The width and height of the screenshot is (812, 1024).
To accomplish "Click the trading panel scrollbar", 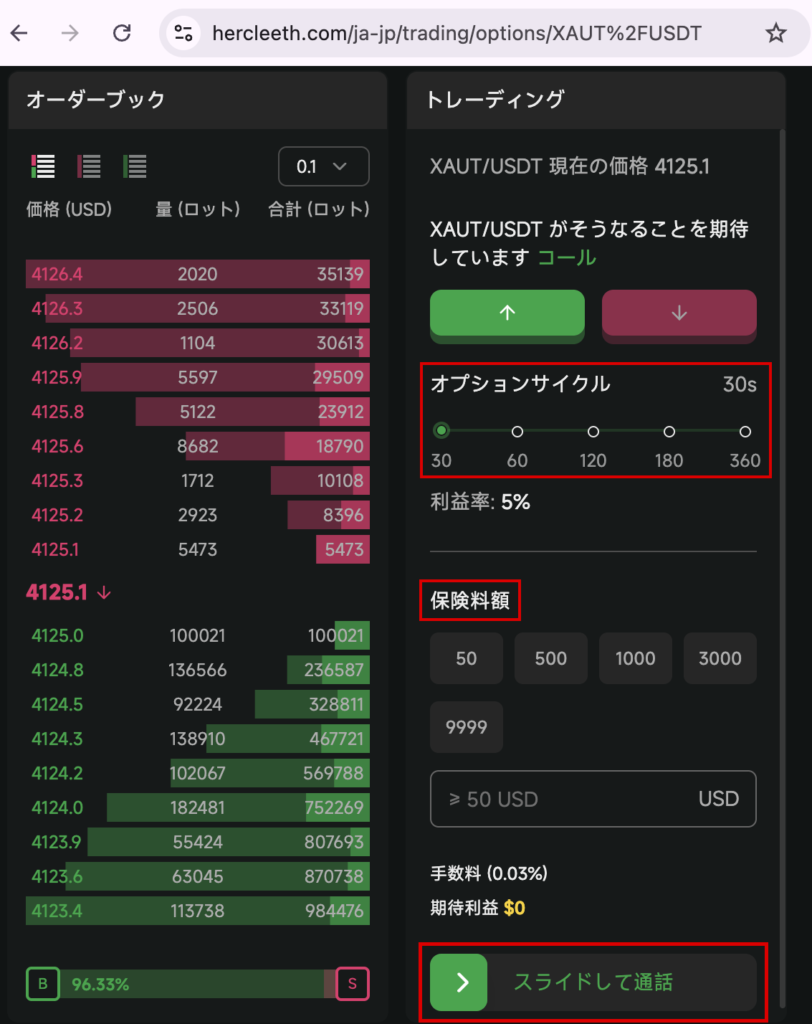I will [x=782, y=568].
